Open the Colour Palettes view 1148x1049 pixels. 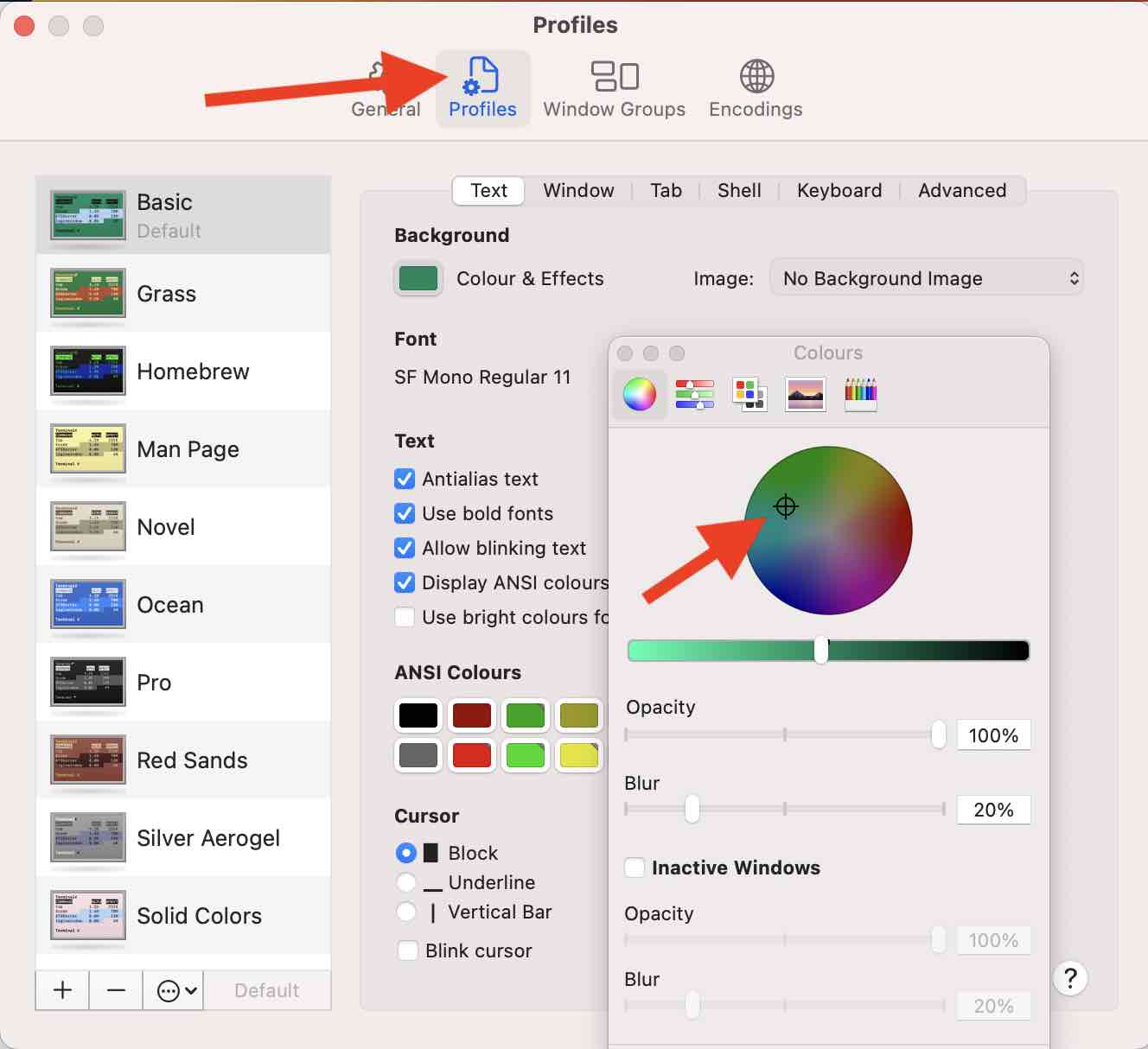pyautogui.click(x=749, y=394)
